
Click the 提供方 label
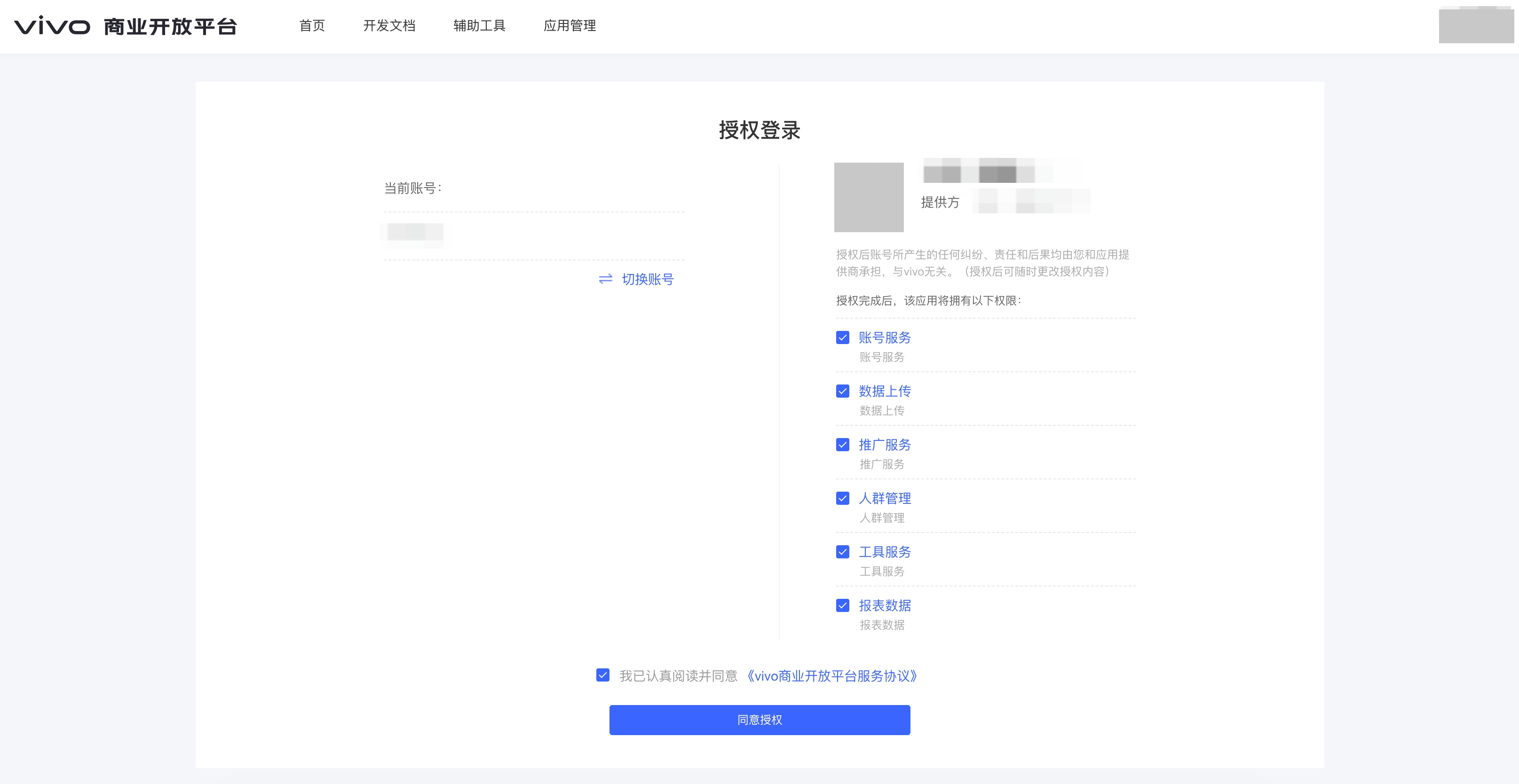[940, 202]
